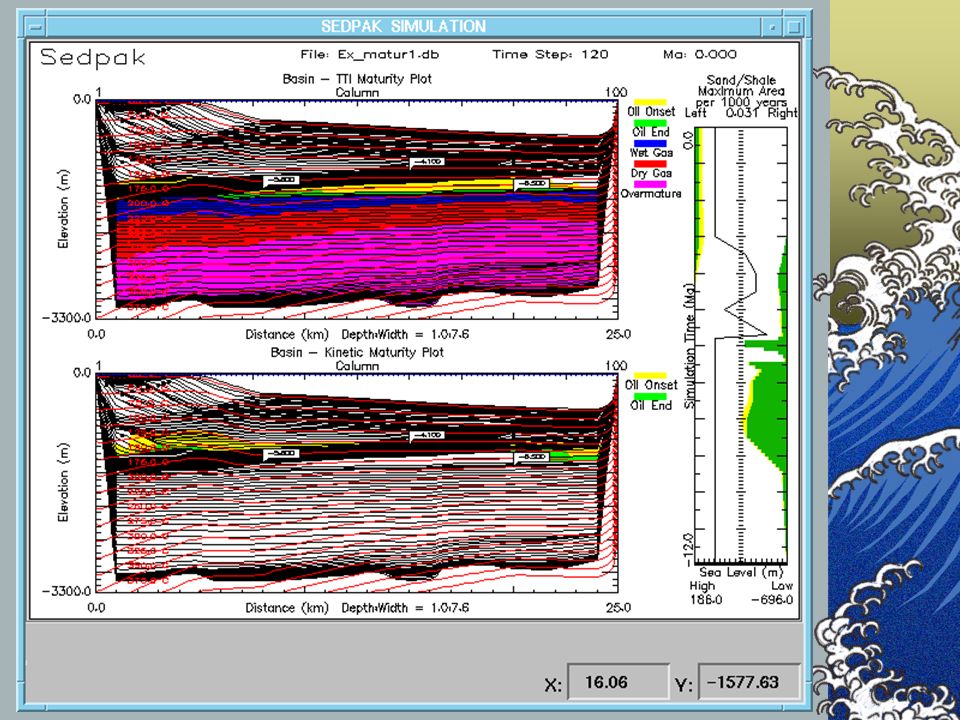Open the window menu button in the title bar
The width and height of the screenshot is (960, 720).
click(x=36, y=27)
